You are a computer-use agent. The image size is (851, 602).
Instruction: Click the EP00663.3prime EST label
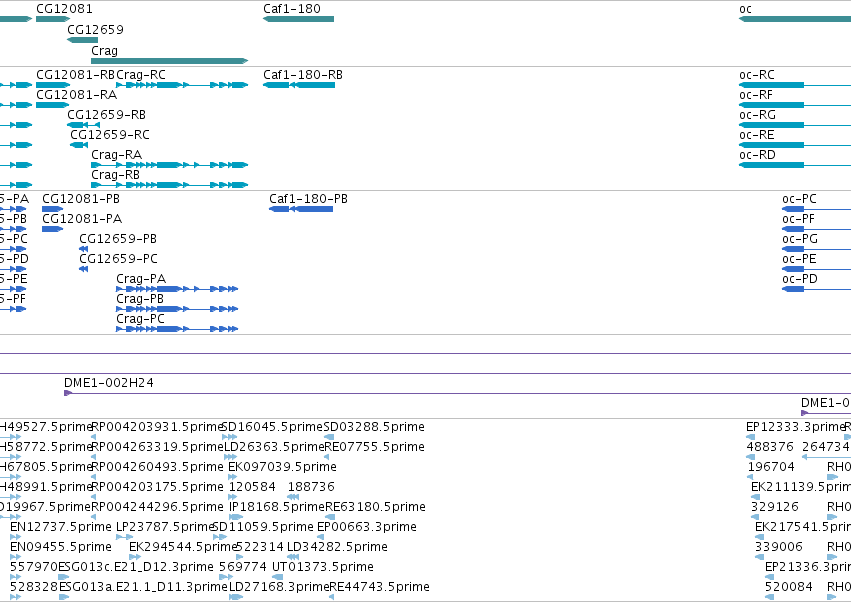(367, 527)
